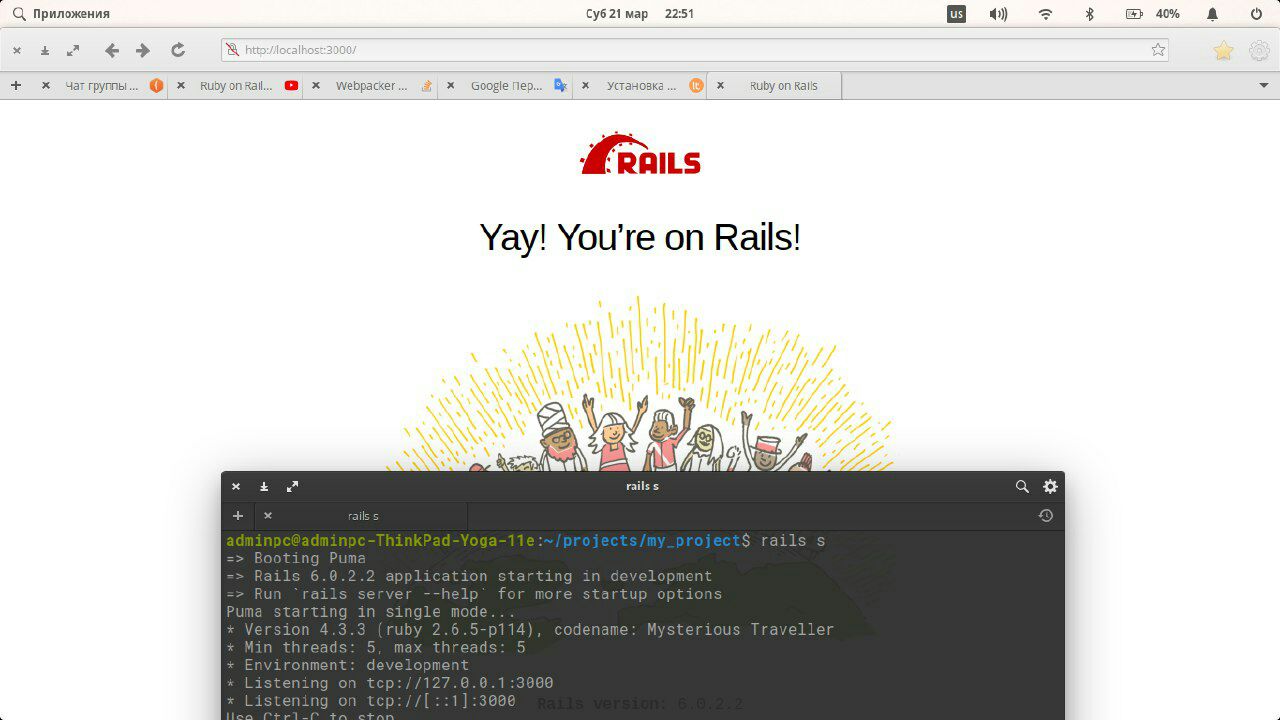Open the Приложения applications menu
Image resolution: width=1280 pixels, height=720 pixels.
coord(62,14)
